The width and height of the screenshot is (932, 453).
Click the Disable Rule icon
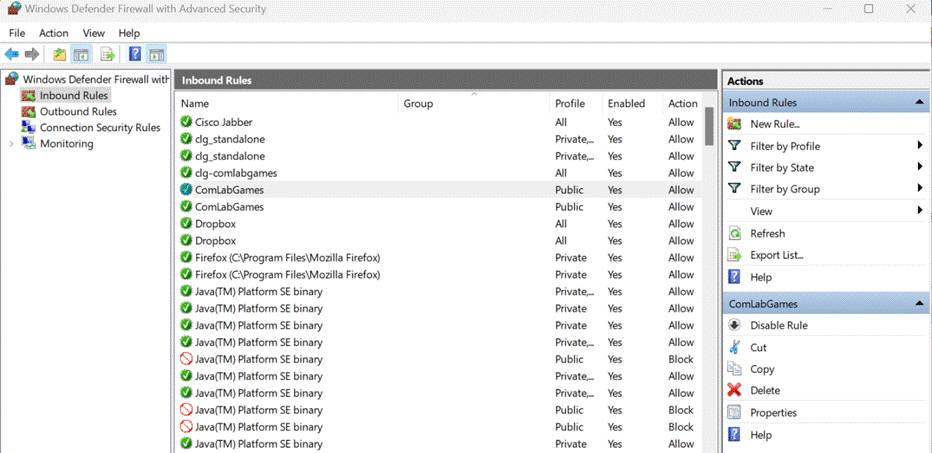pos(735,325)
